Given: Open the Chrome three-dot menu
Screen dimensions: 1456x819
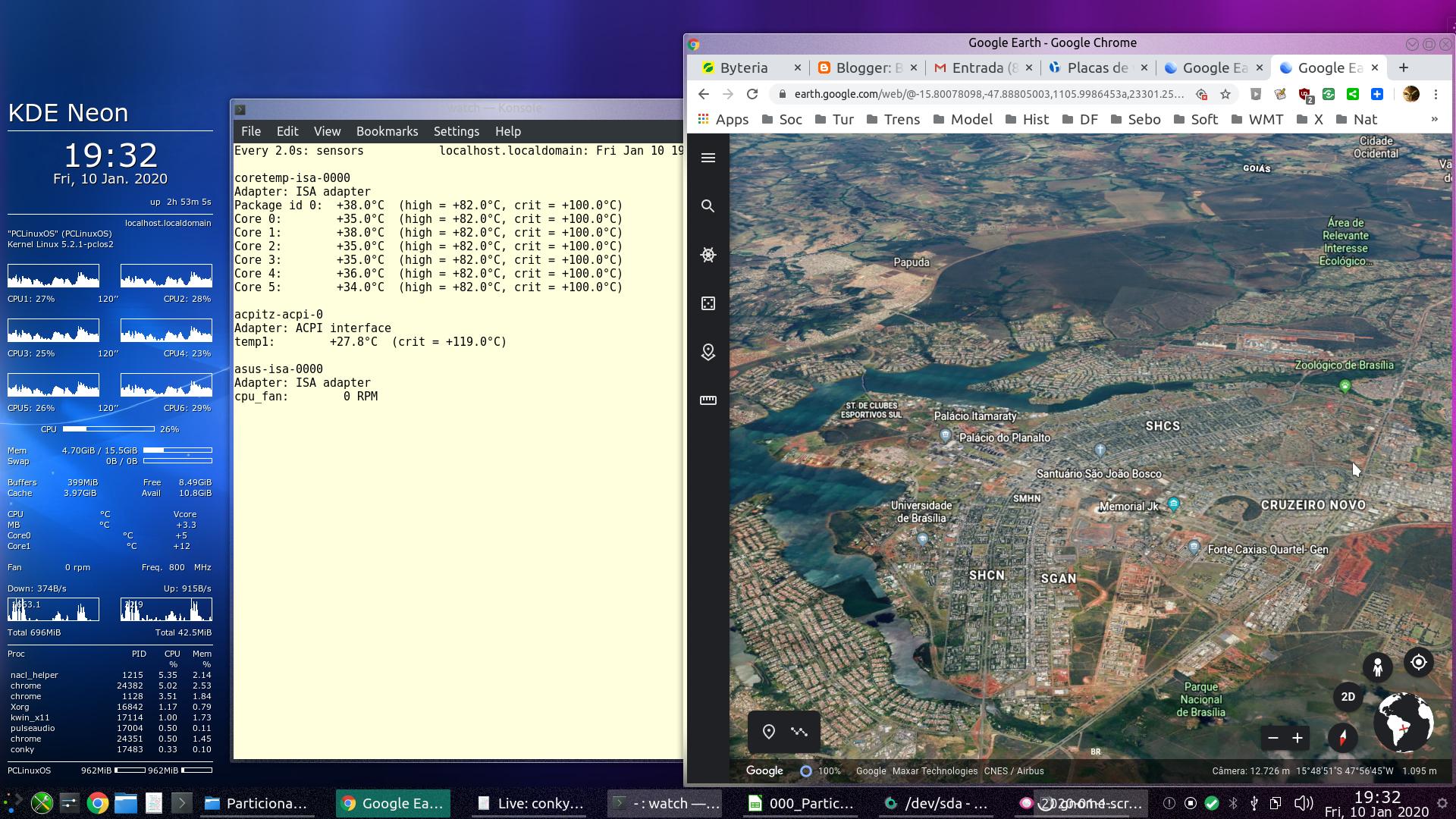Looking at the screenshot, I should [x=1436, y=94].
